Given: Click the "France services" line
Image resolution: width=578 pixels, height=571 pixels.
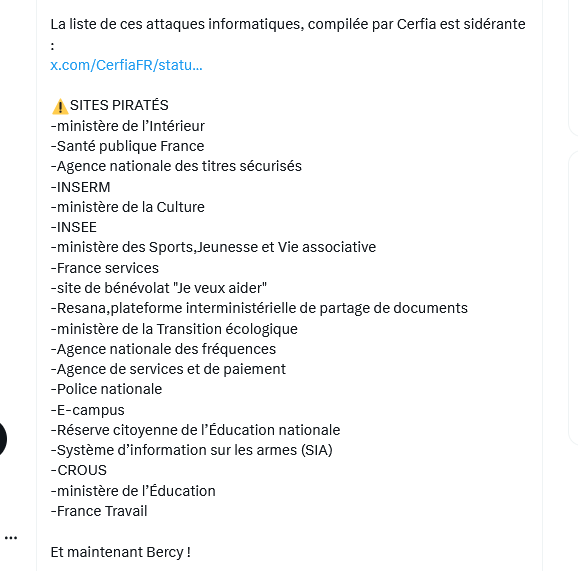Looking at the screenshot, I should point(105,268).
